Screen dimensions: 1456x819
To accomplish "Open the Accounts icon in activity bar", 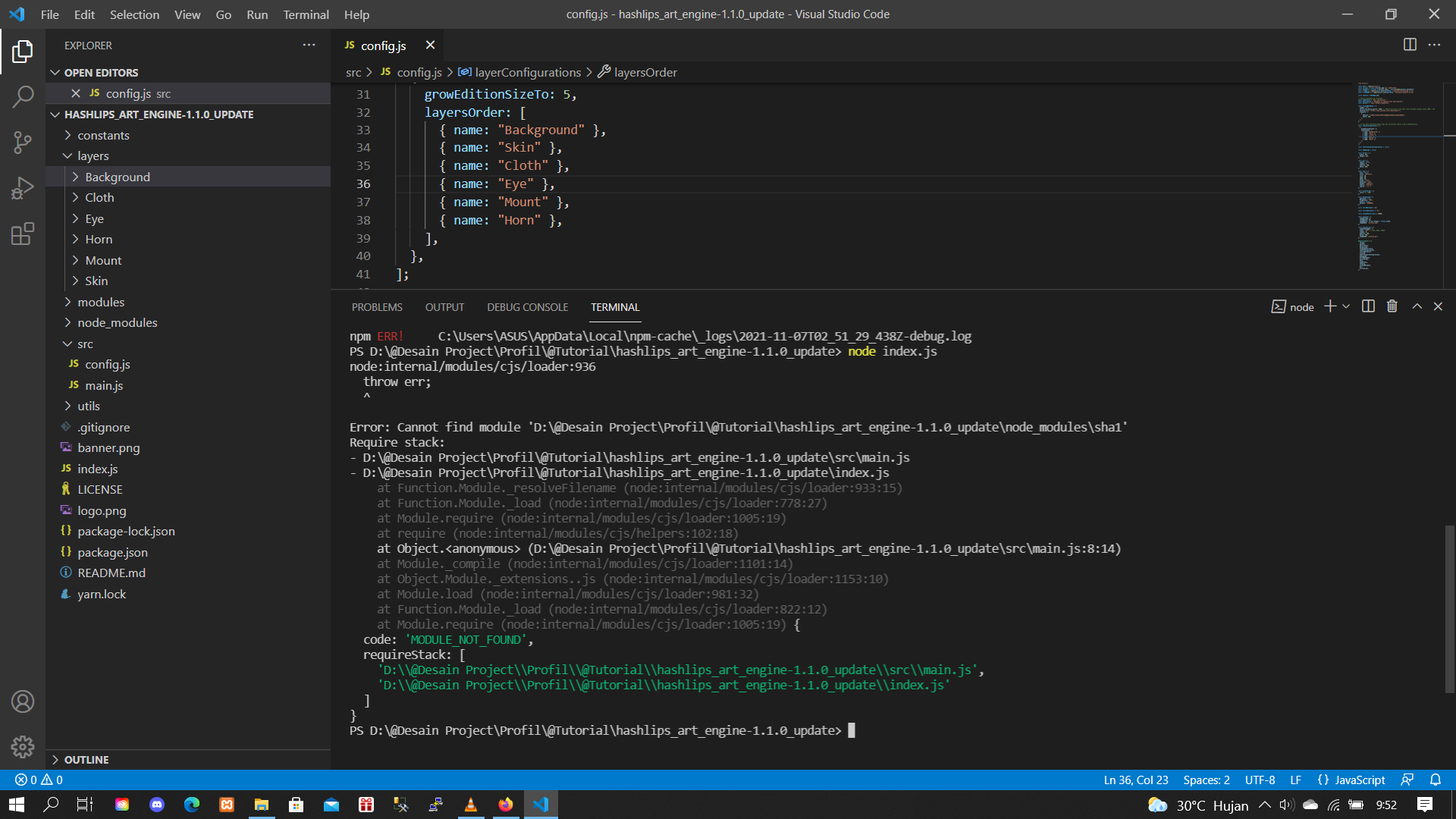I will coord(23,701).
